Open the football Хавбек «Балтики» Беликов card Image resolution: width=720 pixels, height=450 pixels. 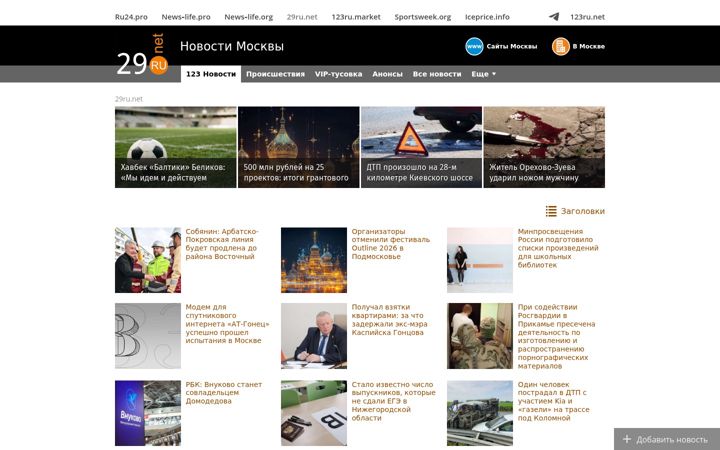coord(176,147)
